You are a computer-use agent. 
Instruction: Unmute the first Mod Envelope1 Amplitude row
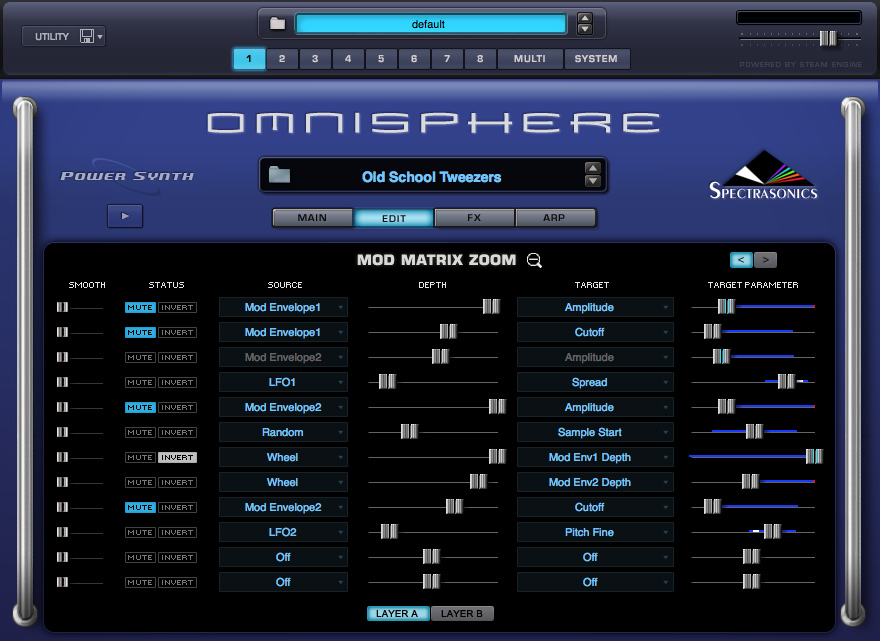click(140, 308)
